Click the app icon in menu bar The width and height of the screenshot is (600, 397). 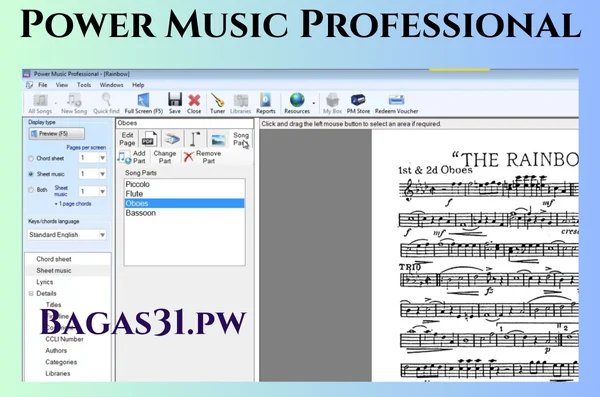coord(29,85)
